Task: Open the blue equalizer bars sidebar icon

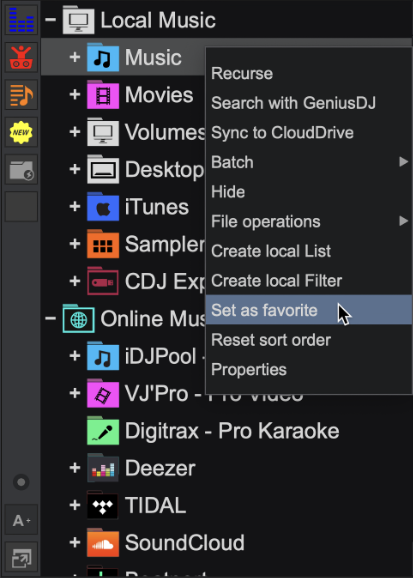Action: coord(21,20)
